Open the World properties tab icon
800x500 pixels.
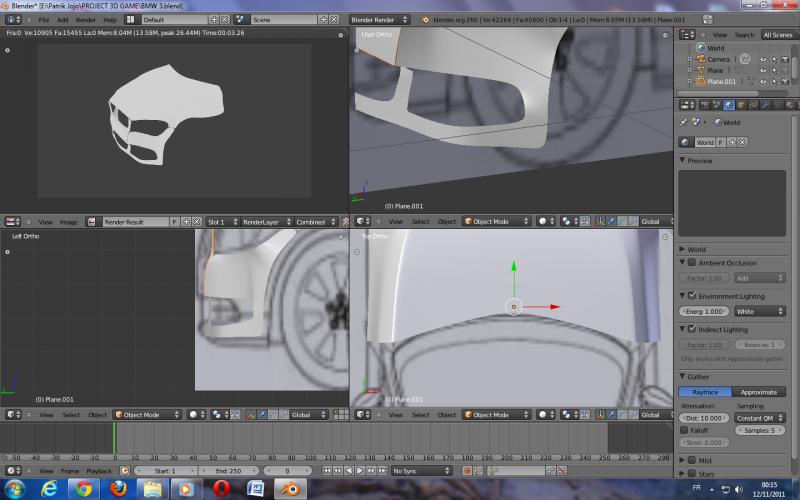tap(729, 105)
